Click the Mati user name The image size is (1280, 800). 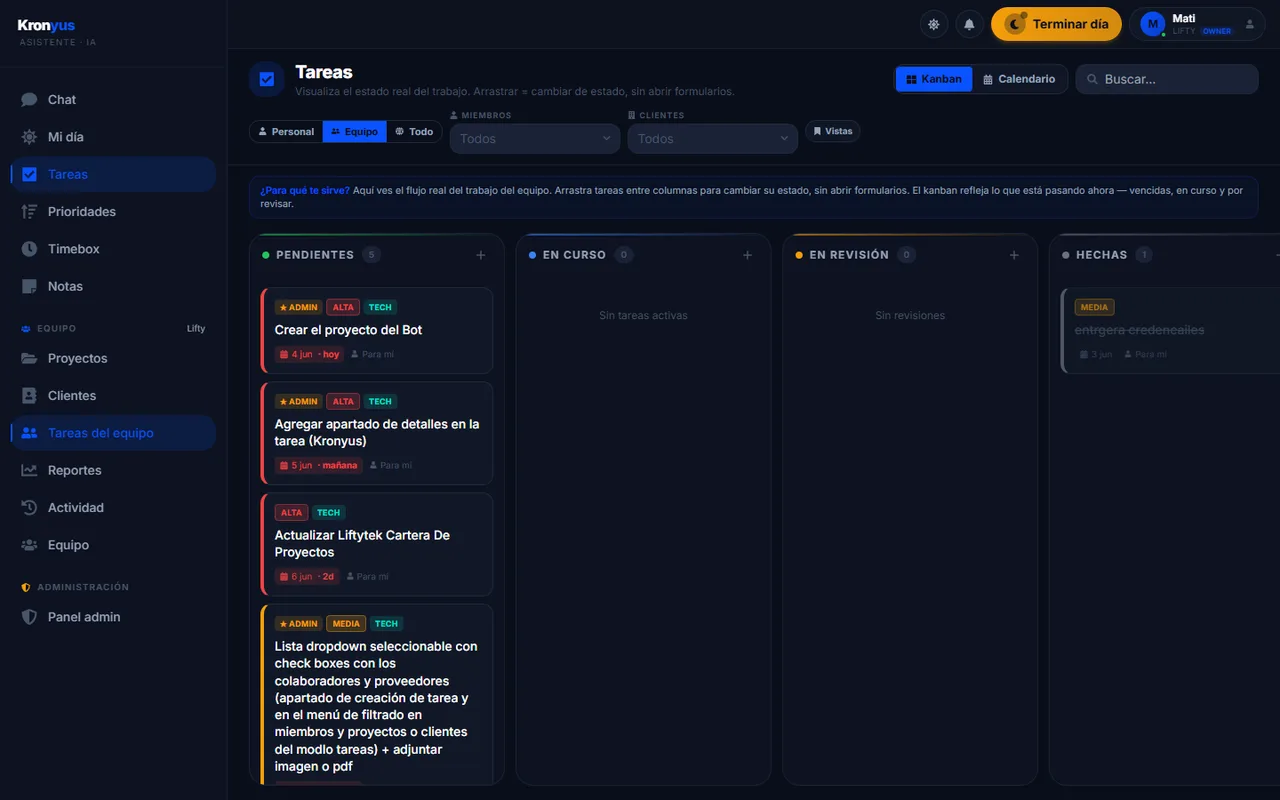[x=1184, y=18]
